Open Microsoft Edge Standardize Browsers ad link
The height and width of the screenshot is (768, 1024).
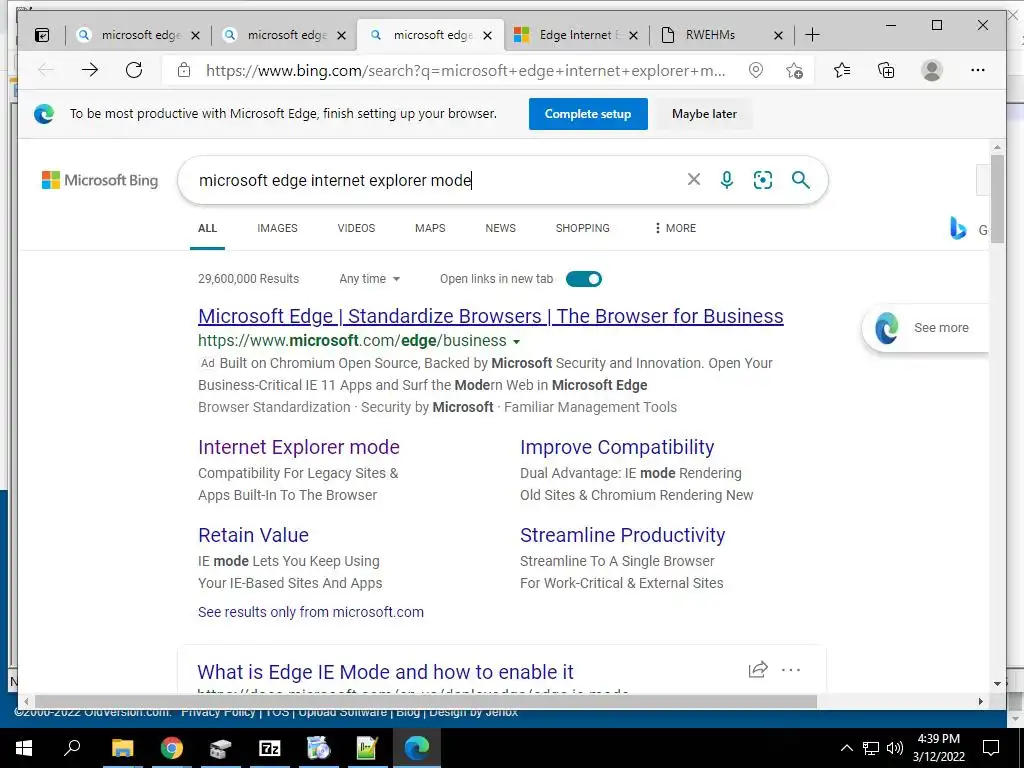[x=490, y=316]
